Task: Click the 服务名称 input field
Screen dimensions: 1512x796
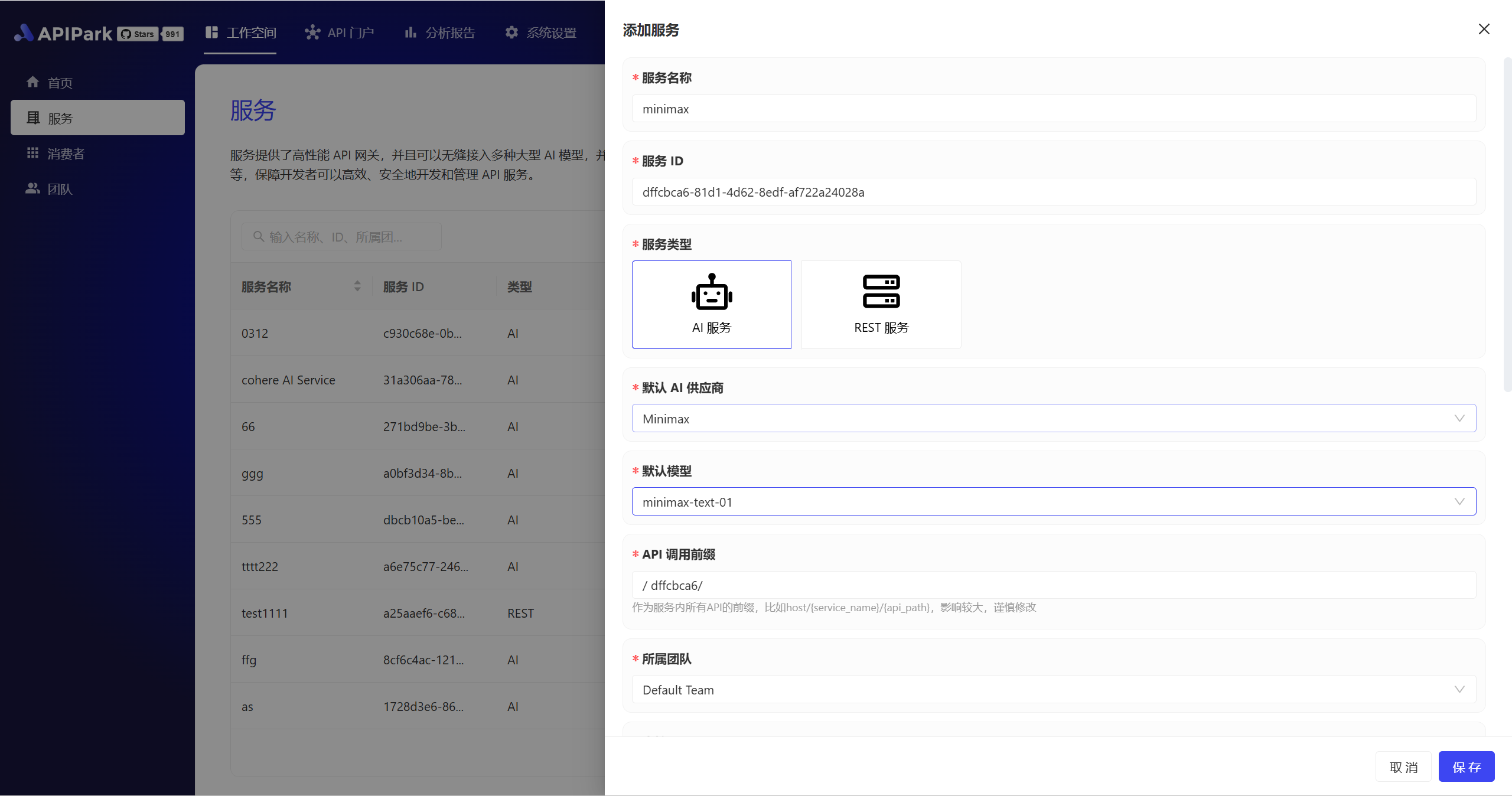Action: [x=1053, y=109]
